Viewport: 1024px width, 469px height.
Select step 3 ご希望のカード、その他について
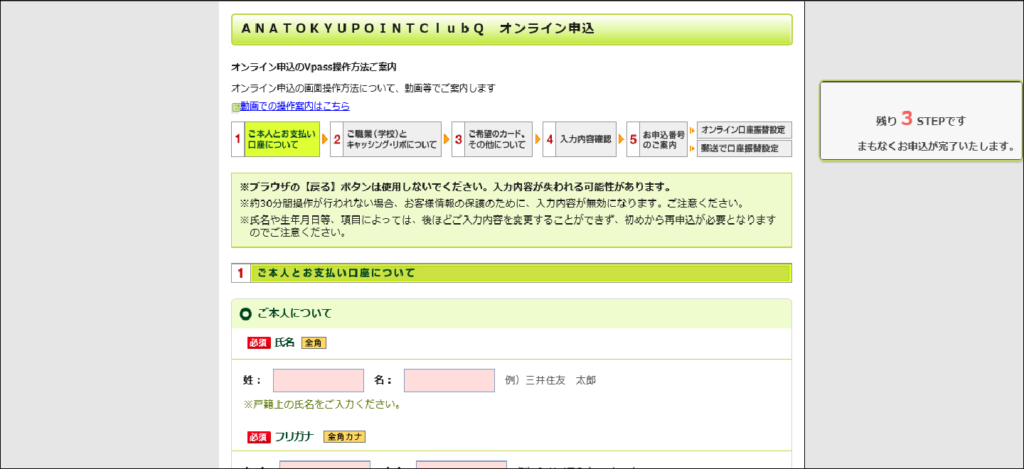tap(492, 139)
